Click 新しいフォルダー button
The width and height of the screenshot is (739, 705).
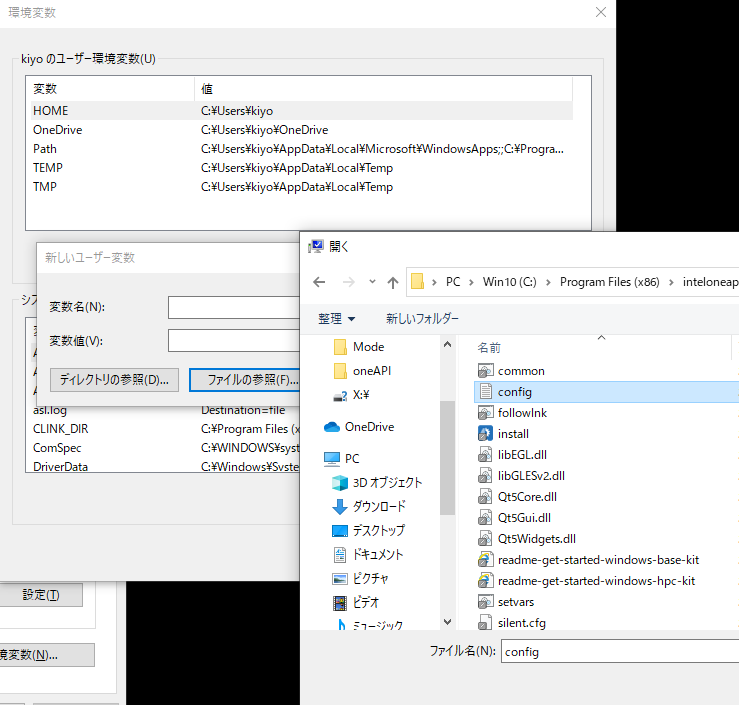[422, 319]
